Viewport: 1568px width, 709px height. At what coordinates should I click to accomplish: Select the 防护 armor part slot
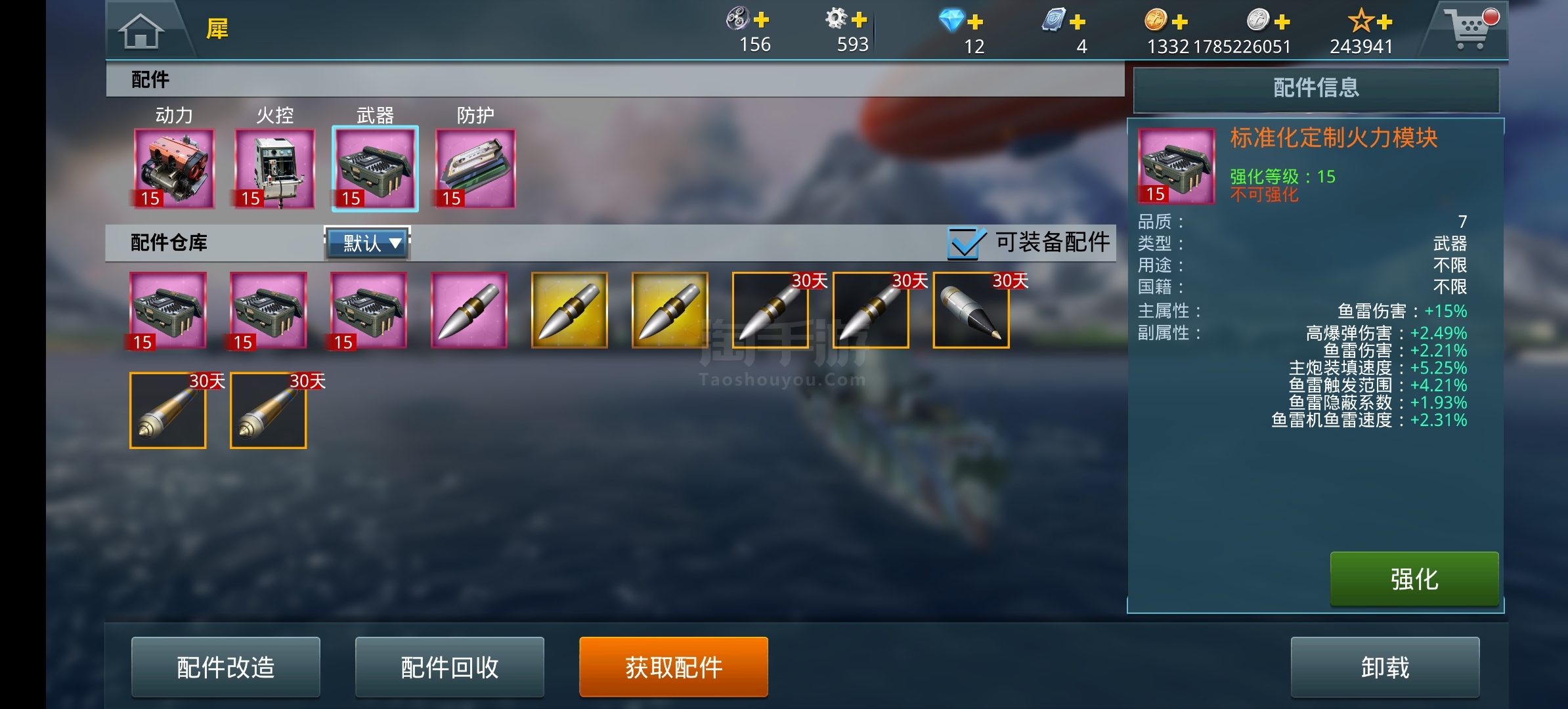[475, 169]
